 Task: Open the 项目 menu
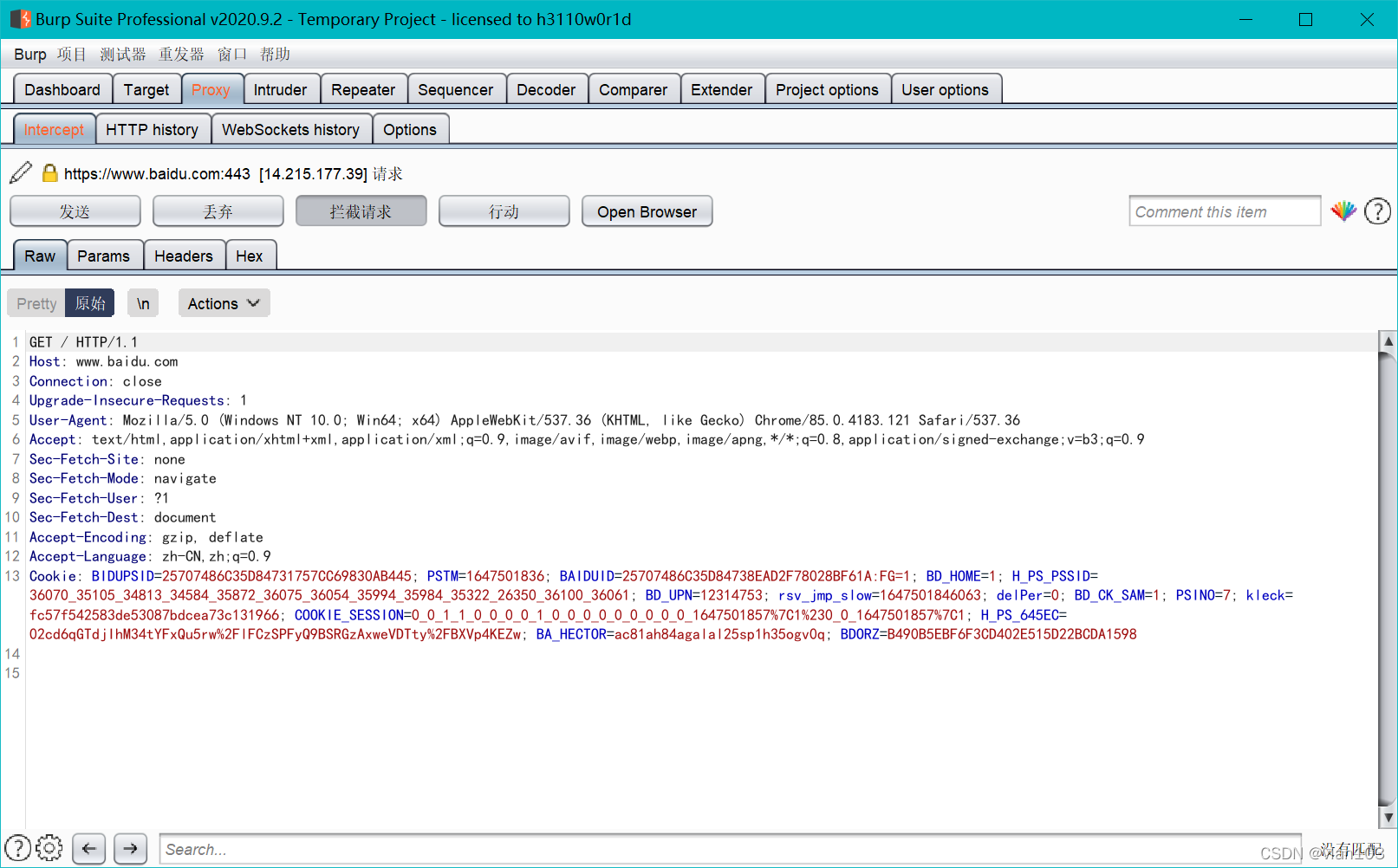(72, 55)
